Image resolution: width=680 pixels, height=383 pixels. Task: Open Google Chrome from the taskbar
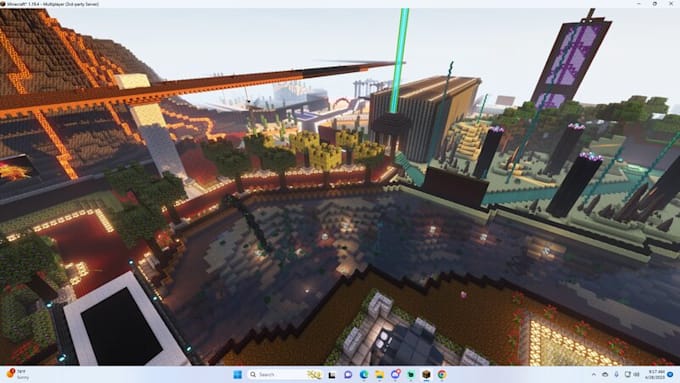coord(442,375)
